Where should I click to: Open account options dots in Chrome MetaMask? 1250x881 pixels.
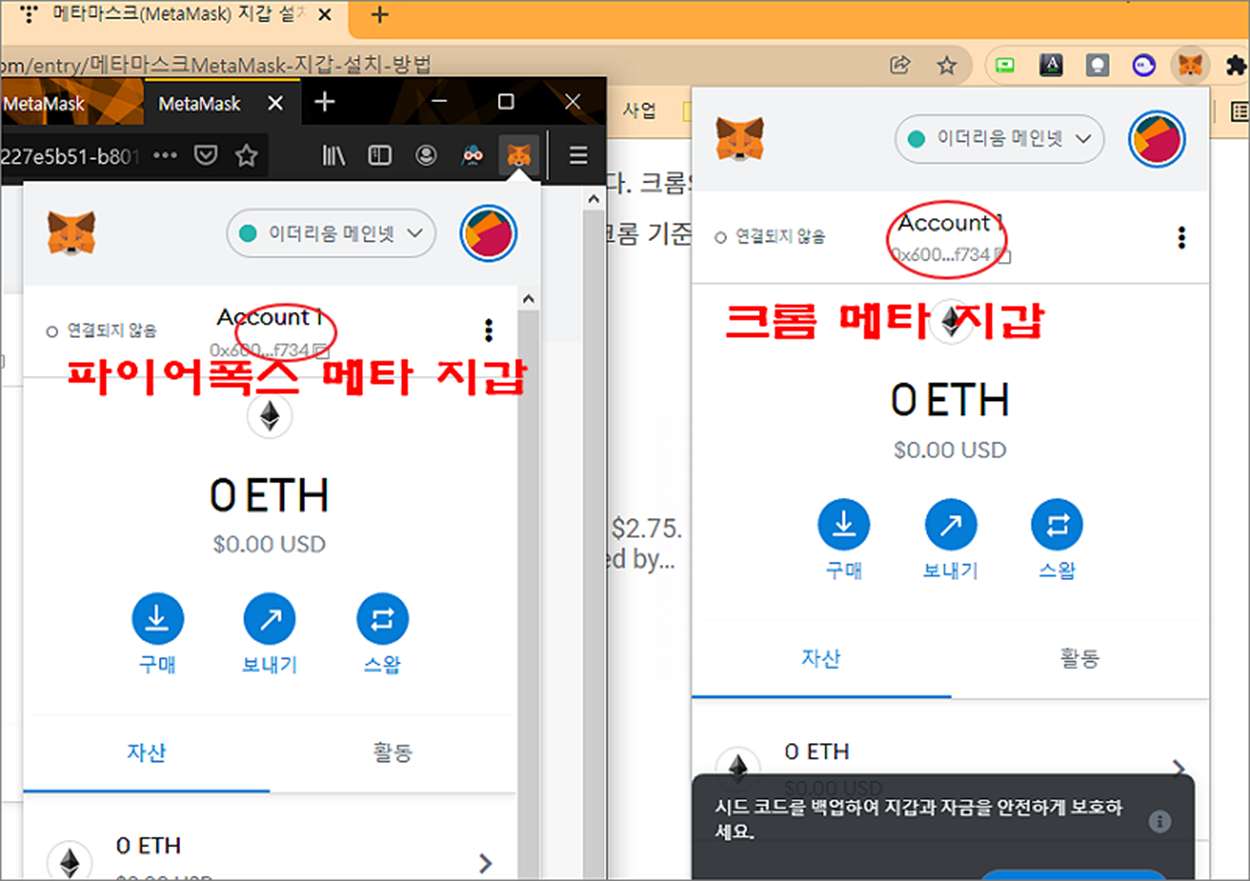coord(1182,237)
